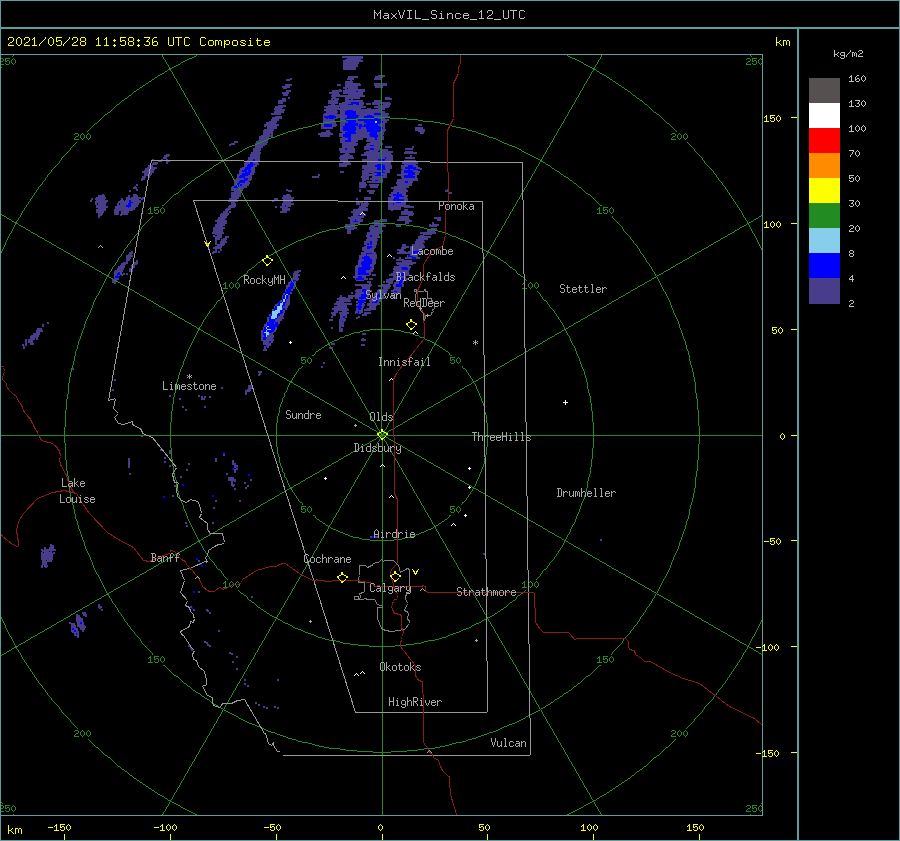Click the RedDeer city label

click(424, 303)
